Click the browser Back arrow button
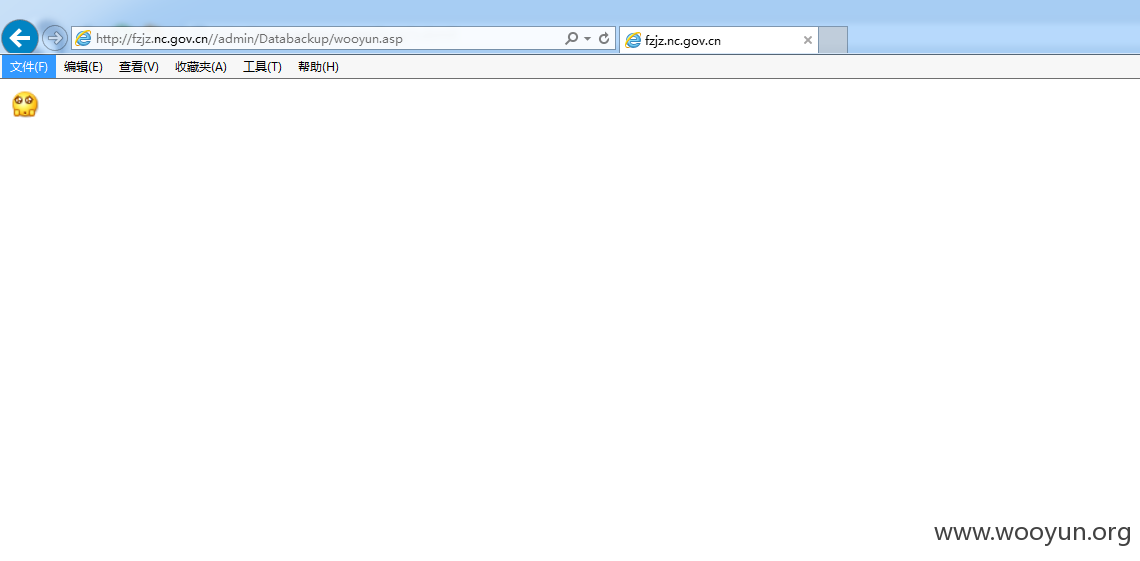1140x561 pixels. pyautogui.click(x=20, y=37)
